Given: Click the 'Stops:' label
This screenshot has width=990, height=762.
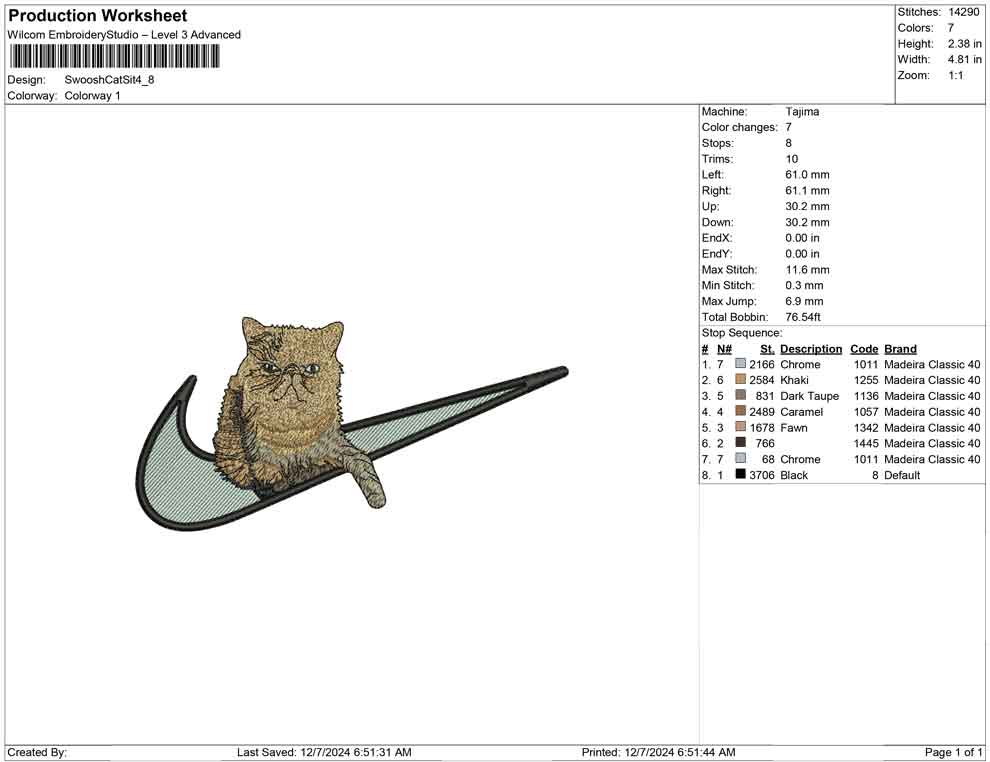Looking at the screenshot, I should point(717,143).
